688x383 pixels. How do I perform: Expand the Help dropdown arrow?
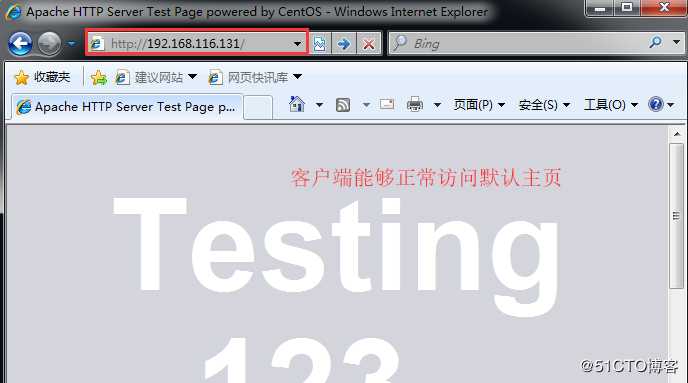click(x=670, y=105)
